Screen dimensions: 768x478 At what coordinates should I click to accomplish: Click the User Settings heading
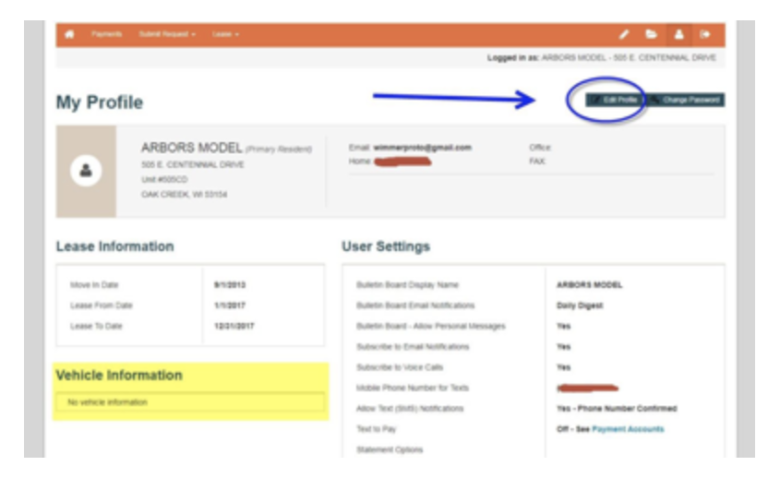coord(385,246)
